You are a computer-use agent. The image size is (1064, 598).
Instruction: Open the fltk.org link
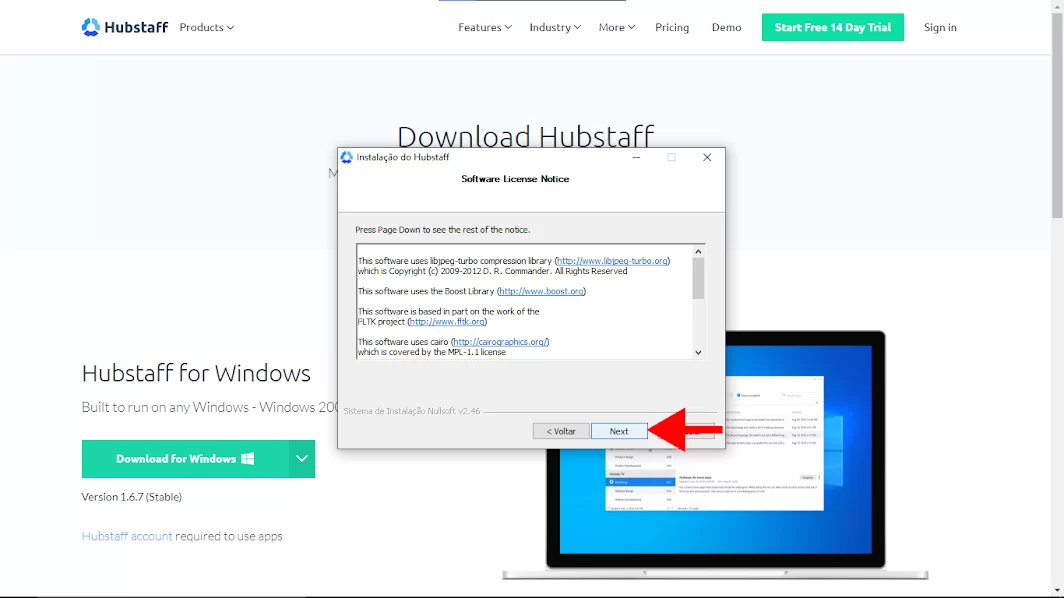(447, 322)
